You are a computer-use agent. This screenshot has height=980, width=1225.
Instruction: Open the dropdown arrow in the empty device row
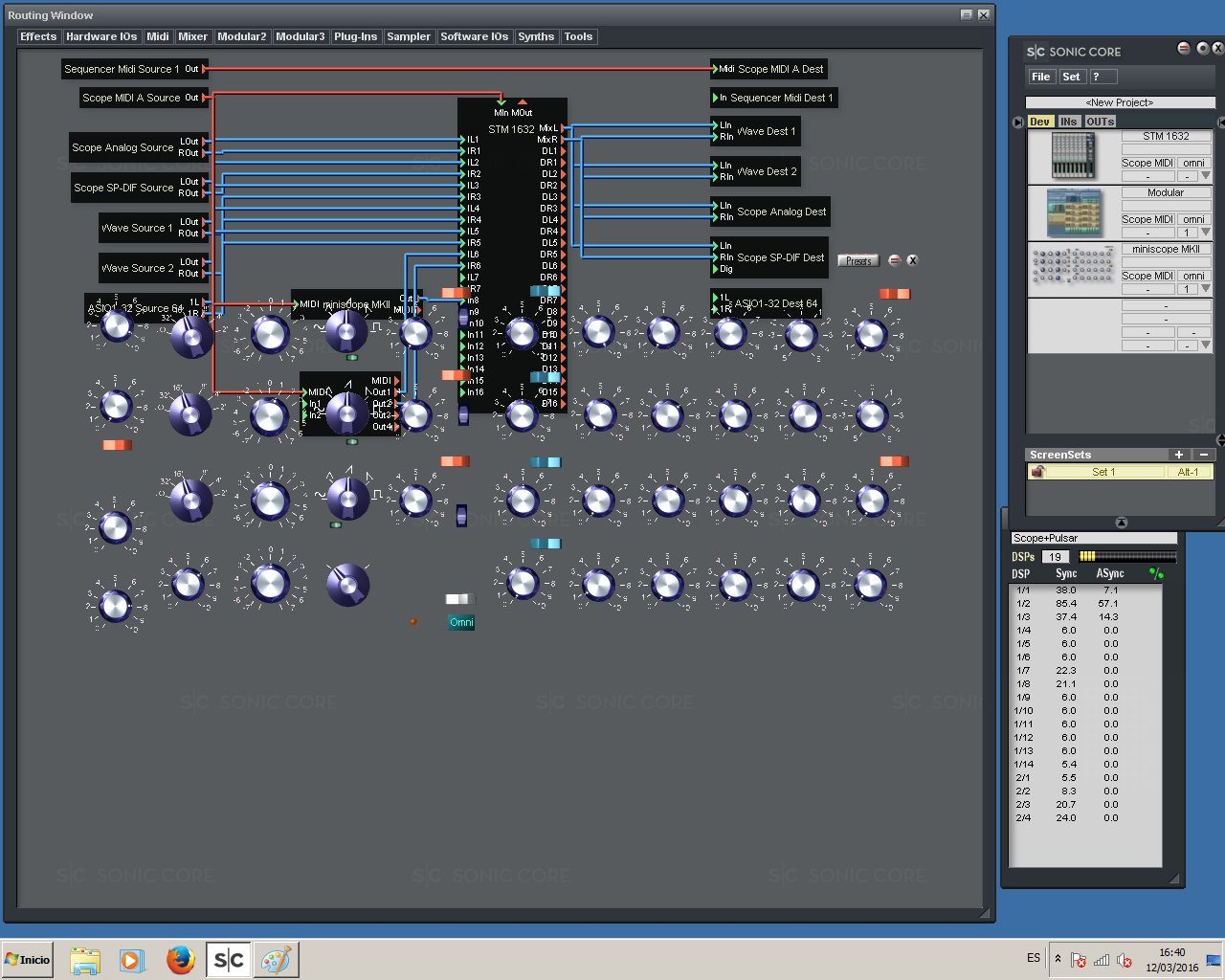pos(1206,345)
